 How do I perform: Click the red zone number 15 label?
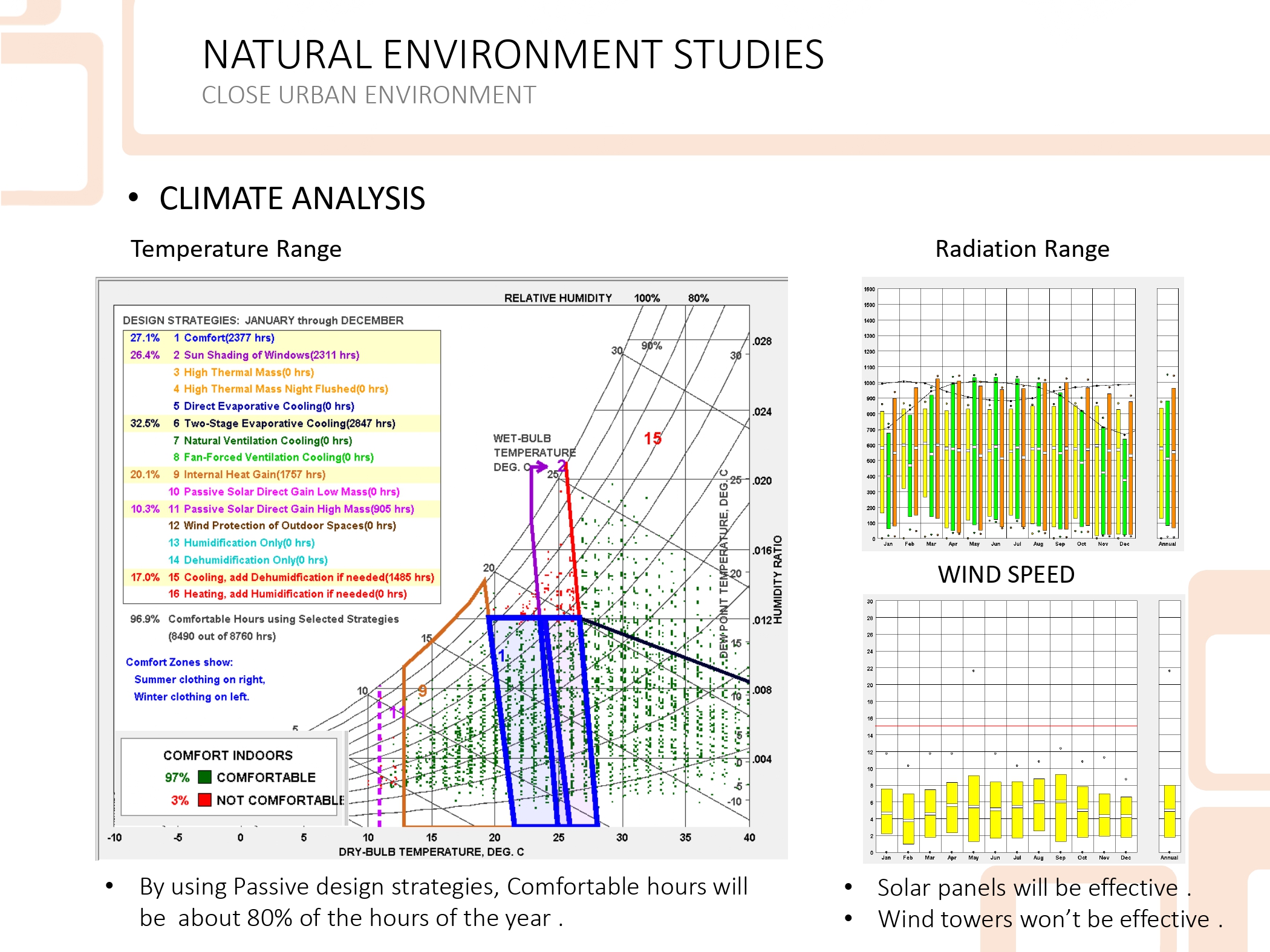(x=653, y=438)
